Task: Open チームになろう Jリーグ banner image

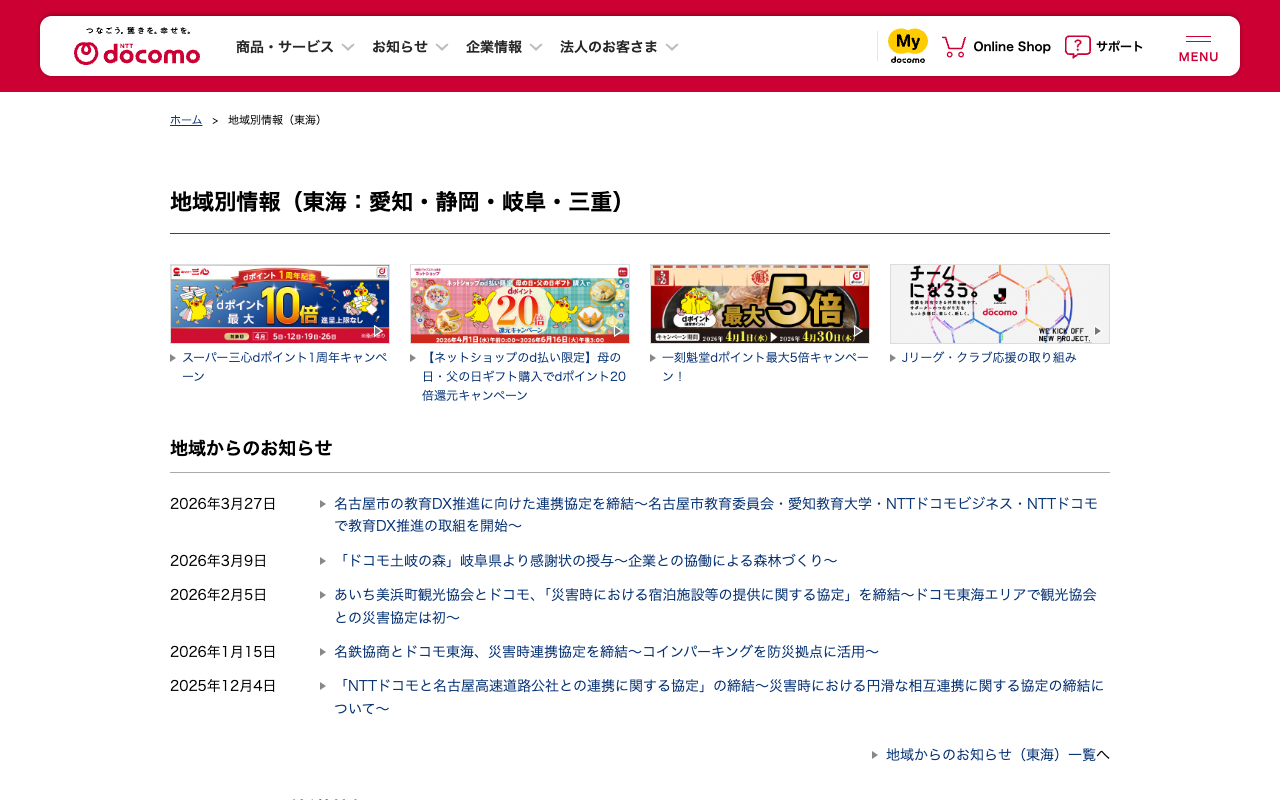Action: click(x=1000, y=304)
